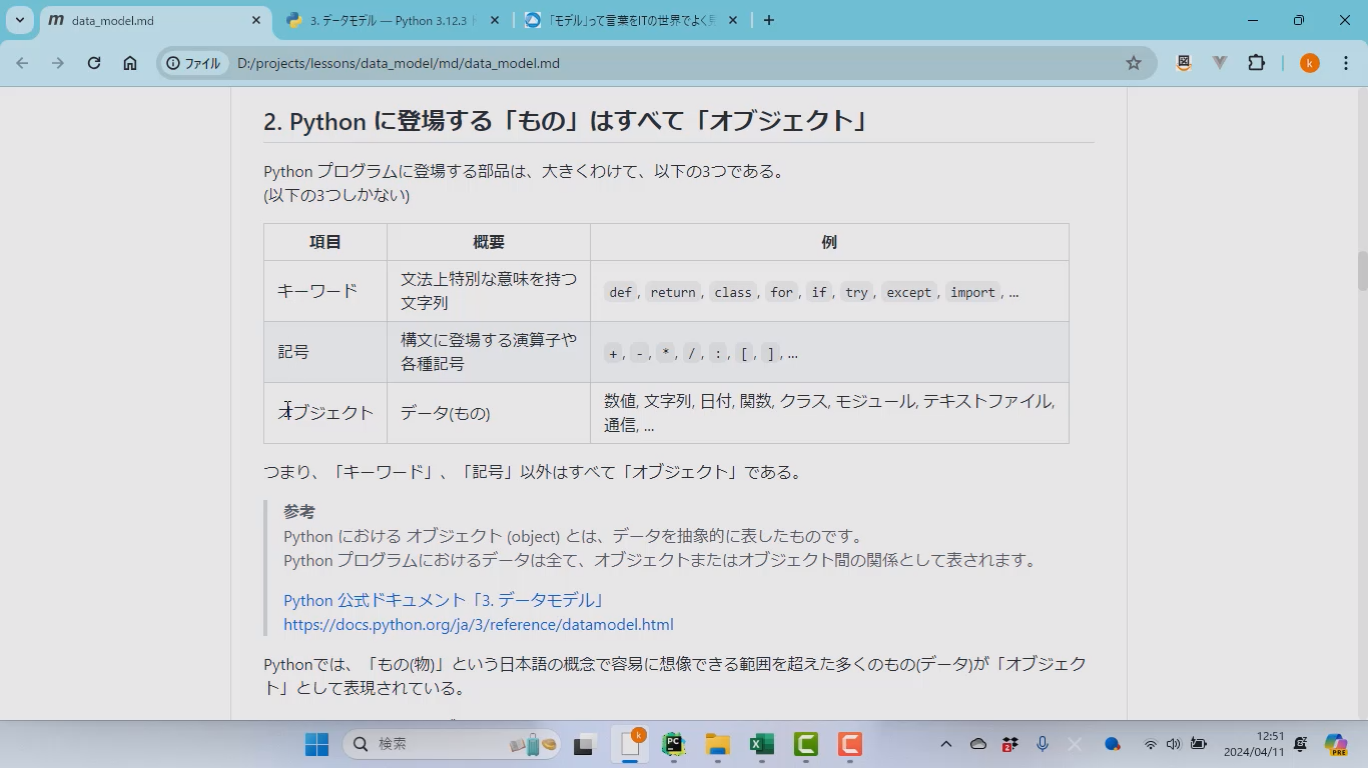
Task: Open the orange user profile avatar
Action: 1309,63
